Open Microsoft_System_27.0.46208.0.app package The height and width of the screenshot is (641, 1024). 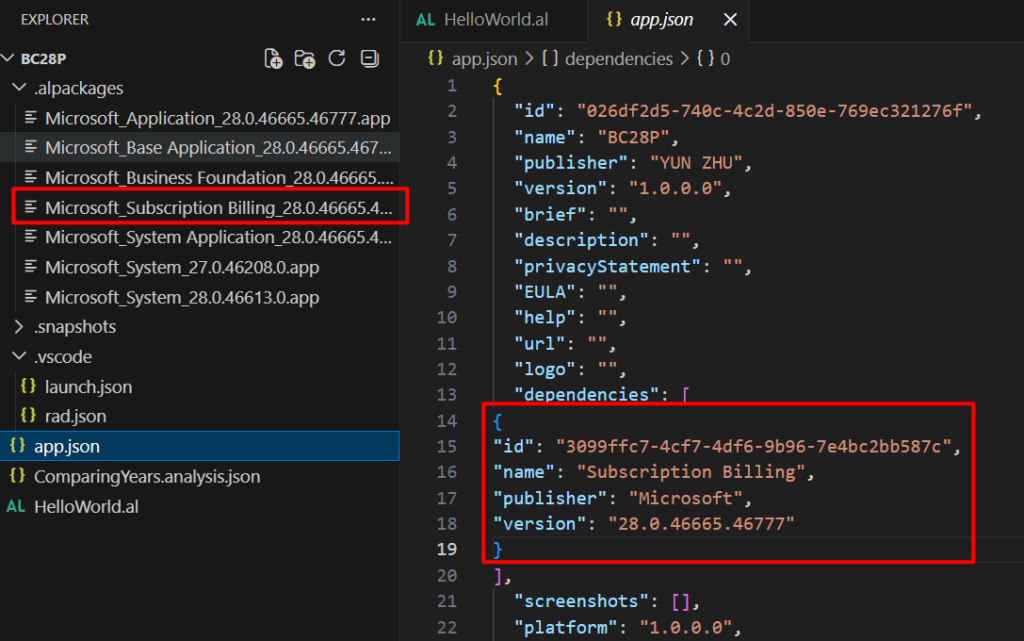pyautogui.click(x=182, y=268)
